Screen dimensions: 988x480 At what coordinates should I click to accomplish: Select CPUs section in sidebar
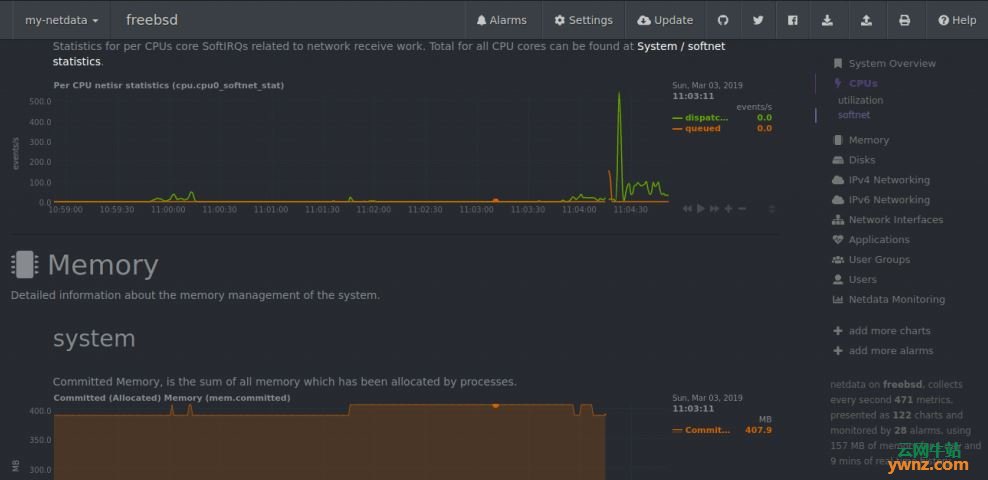(863, 83)
